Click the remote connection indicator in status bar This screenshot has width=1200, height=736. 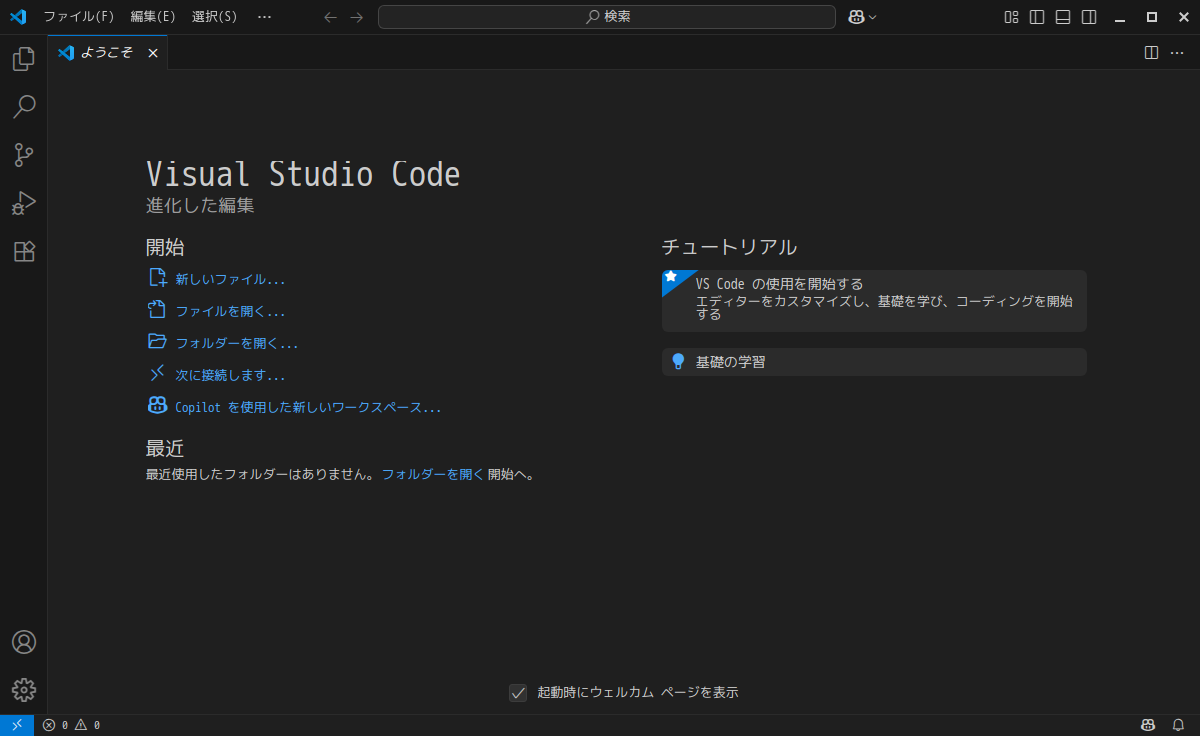[17, 725]
